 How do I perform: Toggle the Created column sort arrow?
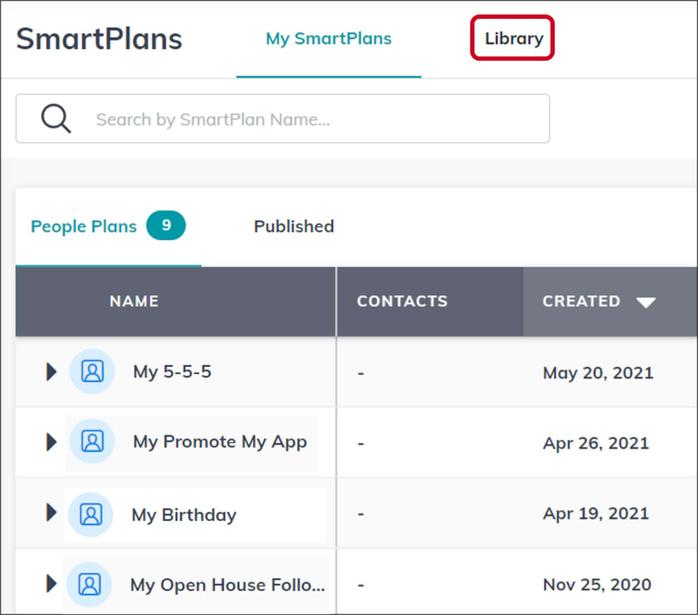[646, 302]
